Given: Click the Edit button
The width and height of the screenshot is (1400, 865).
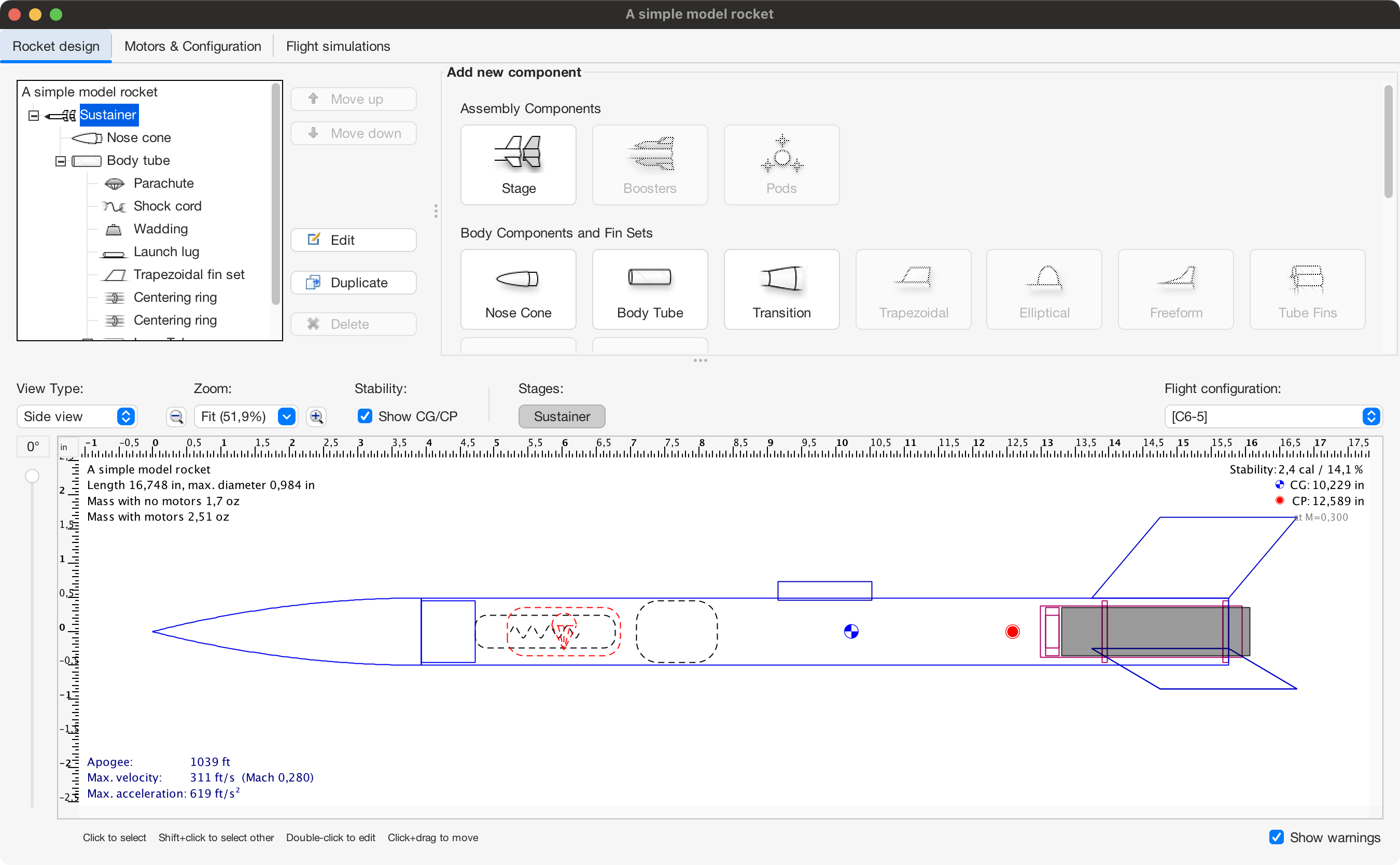Looking at the screenshot, I should (x=353, y=240).
